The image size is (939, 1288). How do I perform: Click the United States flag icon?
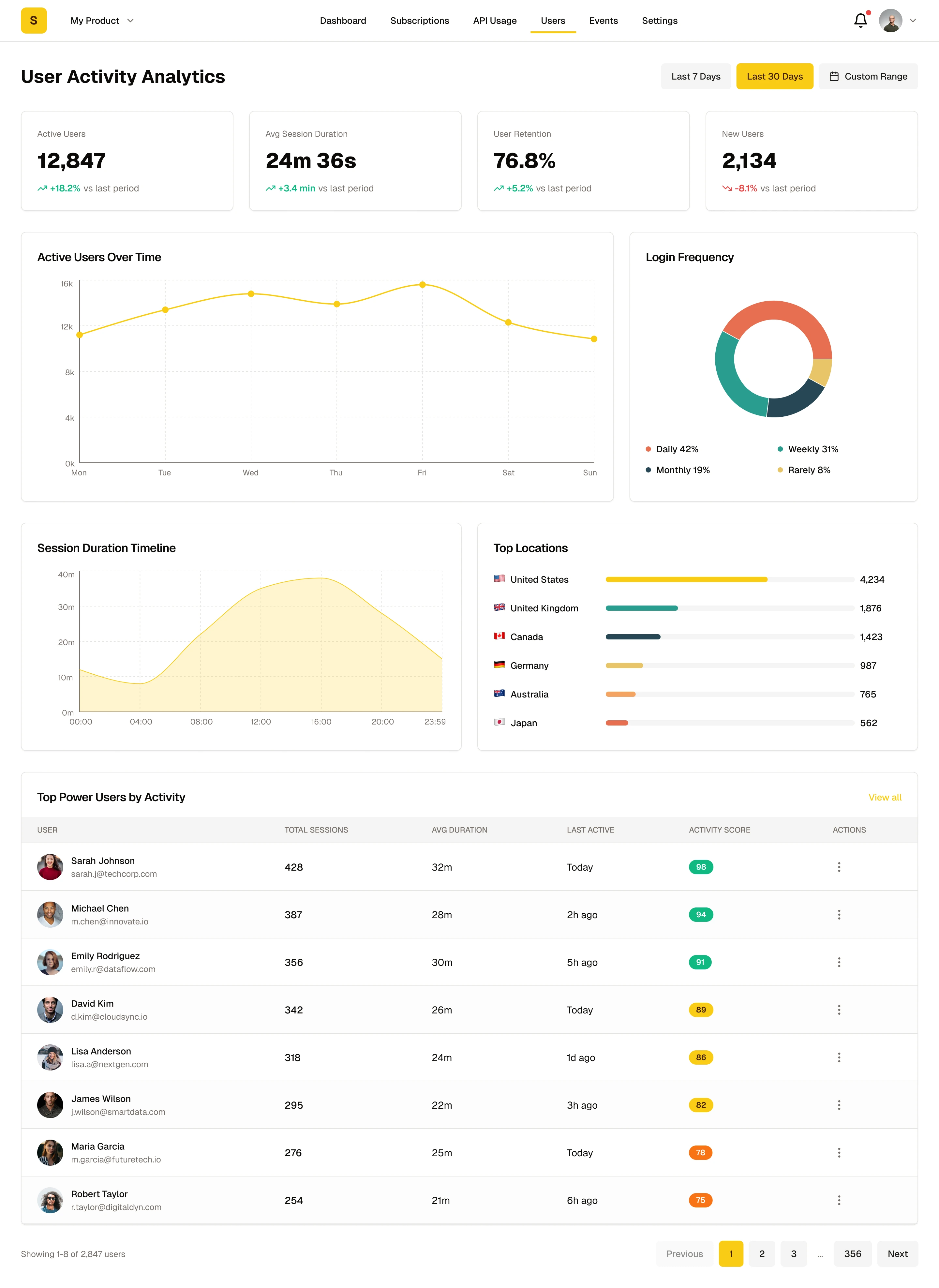coord(499,579)
